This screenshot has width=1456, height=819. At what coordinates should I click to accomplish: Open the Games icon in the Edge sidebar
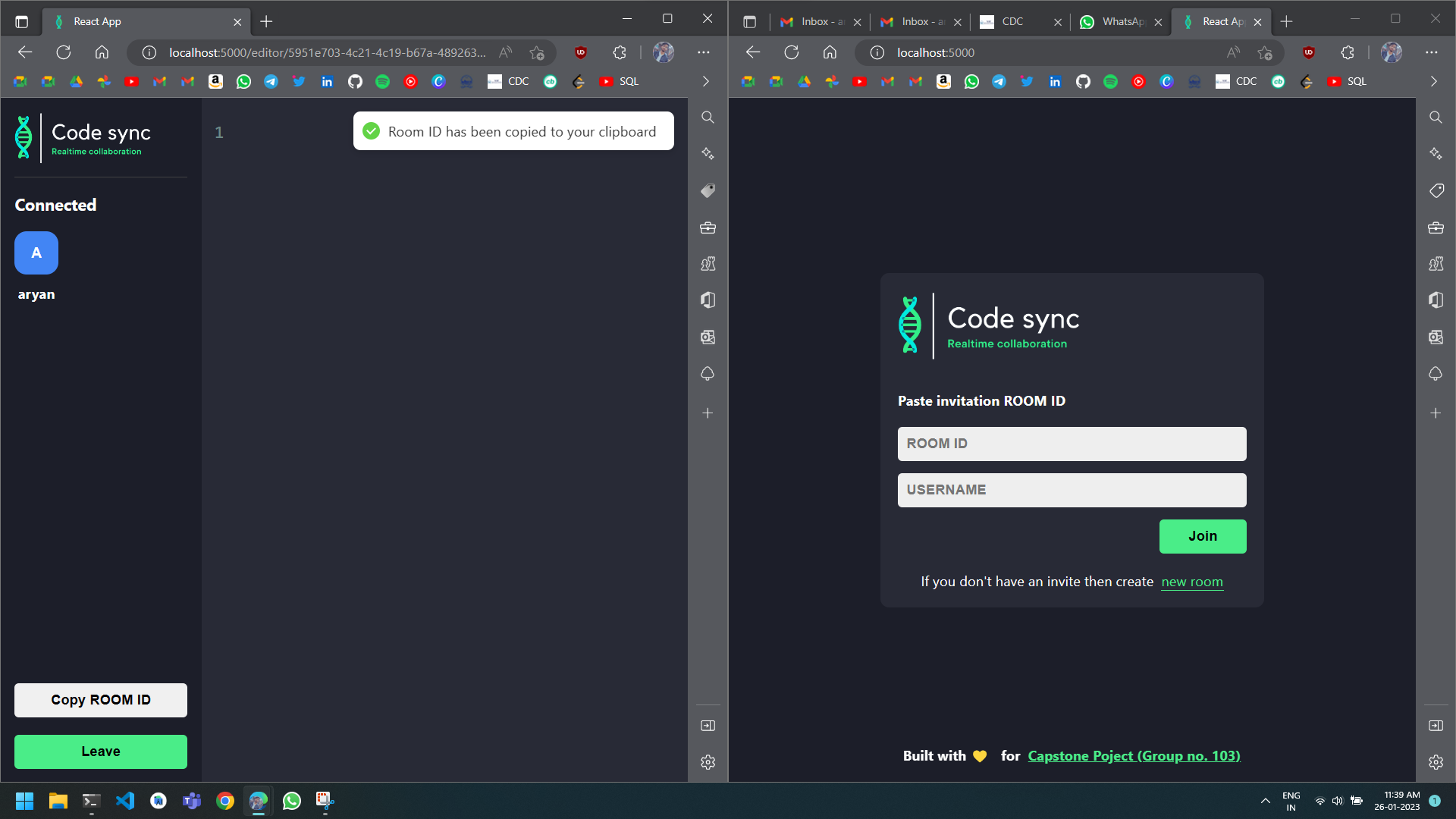[x=708, y=264]
